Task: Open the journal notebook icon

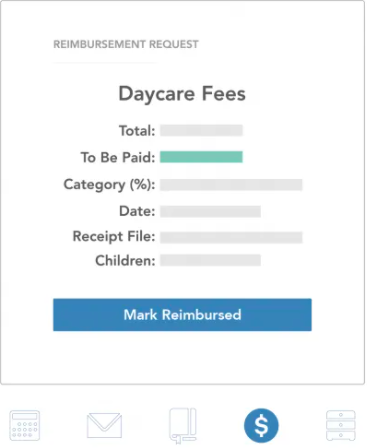Action: 183,426
